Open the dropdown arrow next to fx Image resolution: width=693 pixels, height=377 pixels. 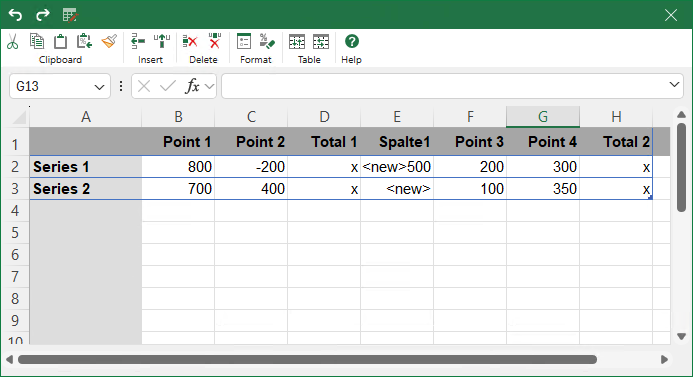point(209,86)
